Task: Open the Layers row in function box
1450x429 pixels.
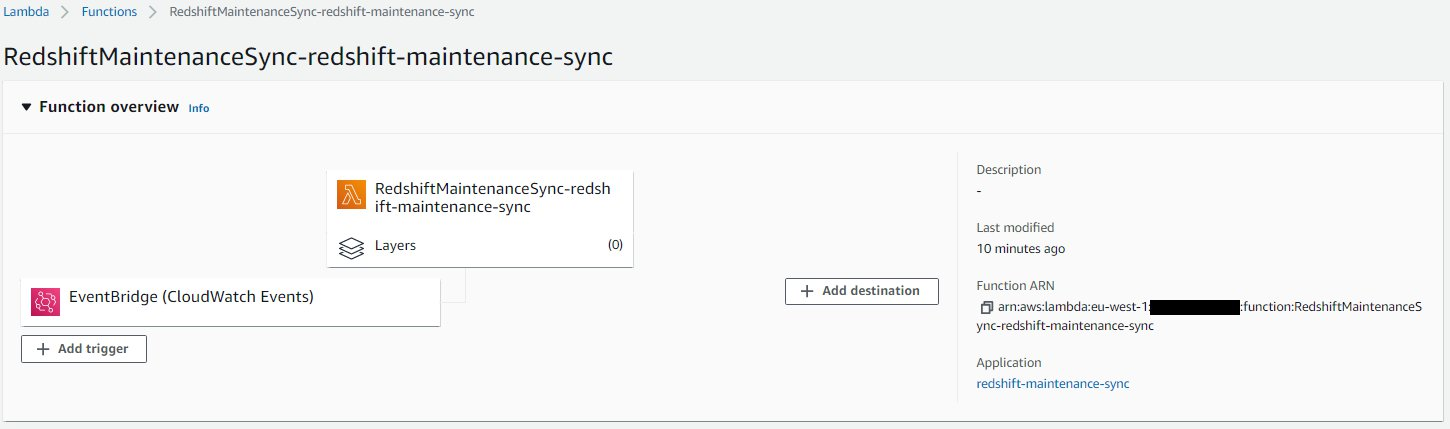Action: point(480,246)
